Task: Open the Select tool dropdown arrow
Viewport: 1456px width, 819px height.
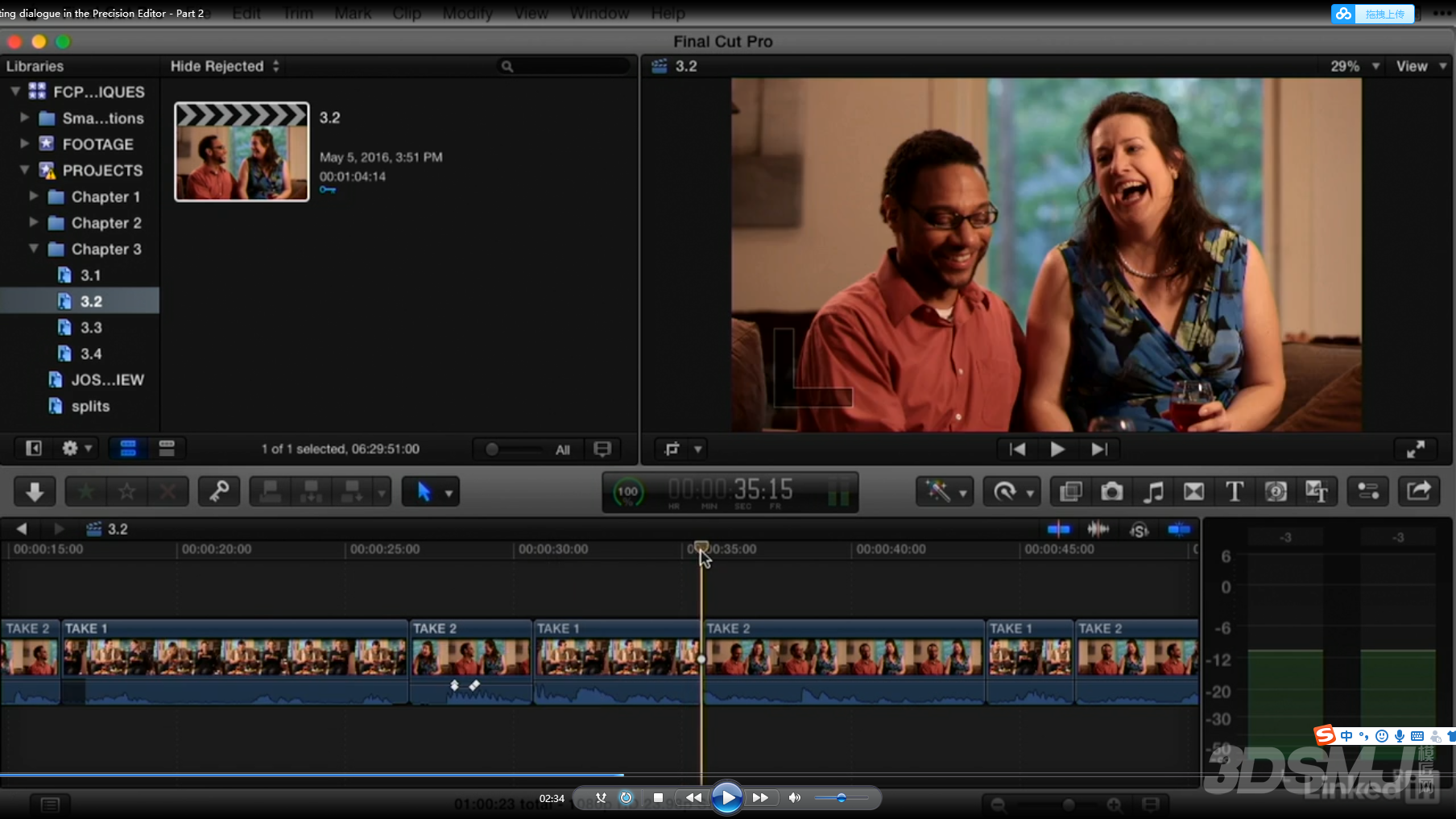Action: tap(449, 493)
